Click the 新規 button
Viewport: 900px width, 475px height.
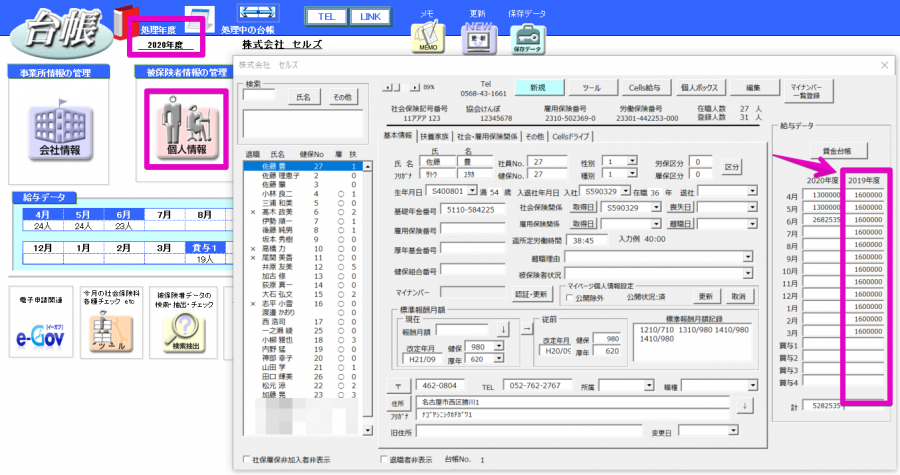(x=538, y=88)
